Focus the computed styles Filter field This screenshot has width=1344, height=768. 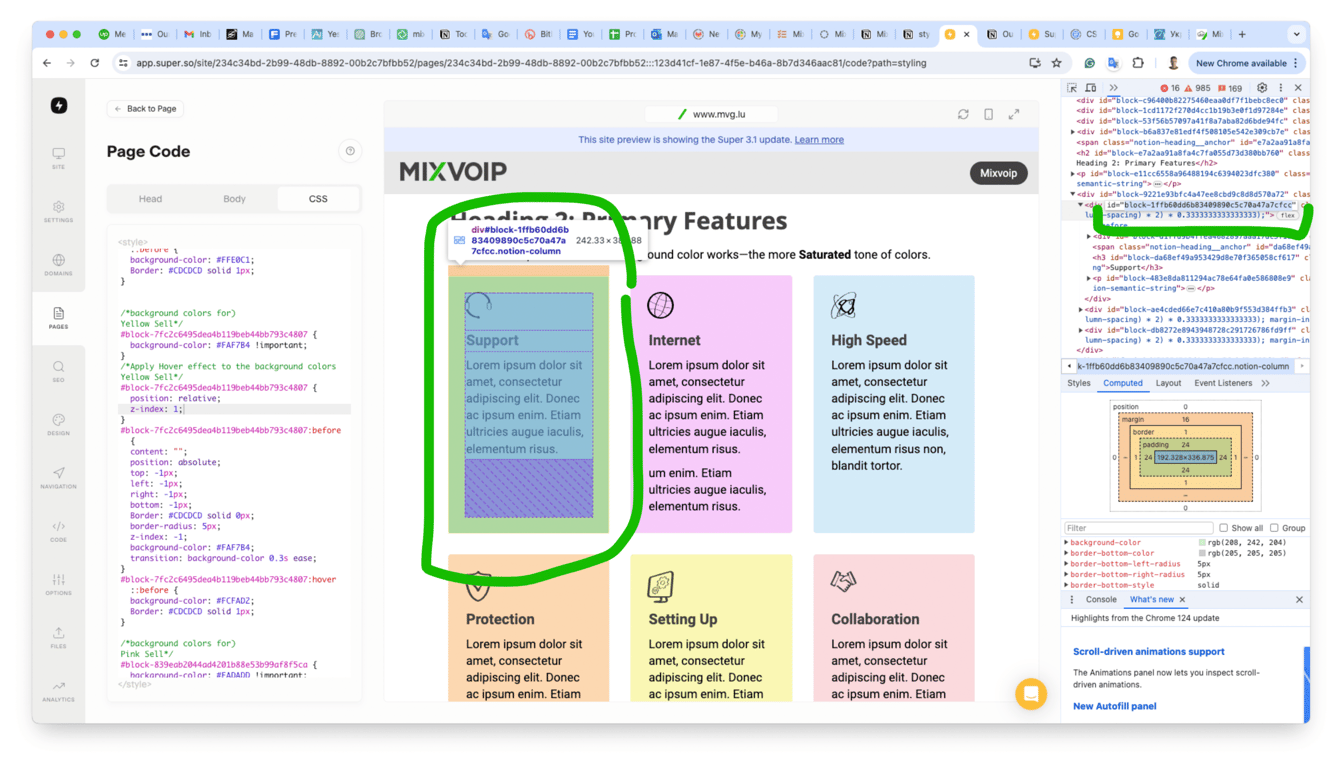(x=1138, y=528)
